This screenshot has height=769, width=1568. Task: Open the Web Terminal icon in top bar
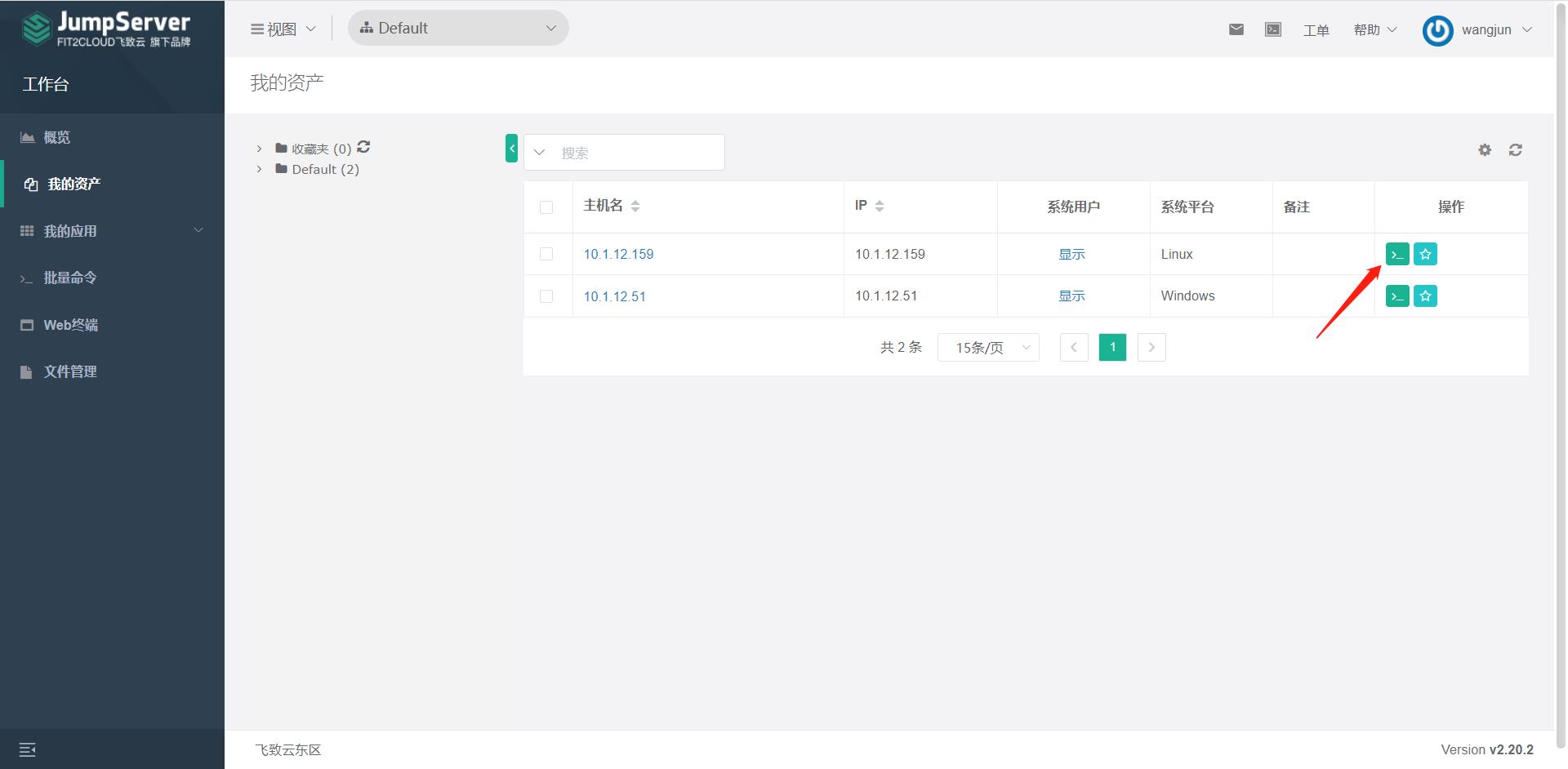[x=1272, y=29]
